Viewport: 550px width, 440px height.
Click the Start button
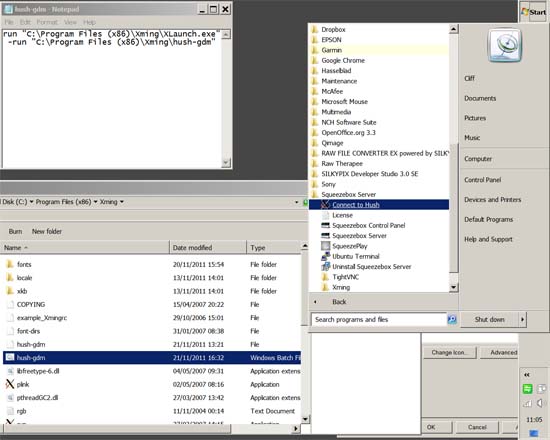534,12
